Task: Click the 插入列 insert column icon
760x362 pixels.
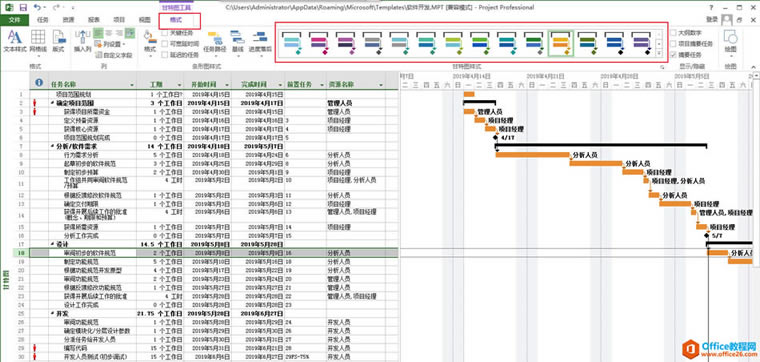Action: 82,41
